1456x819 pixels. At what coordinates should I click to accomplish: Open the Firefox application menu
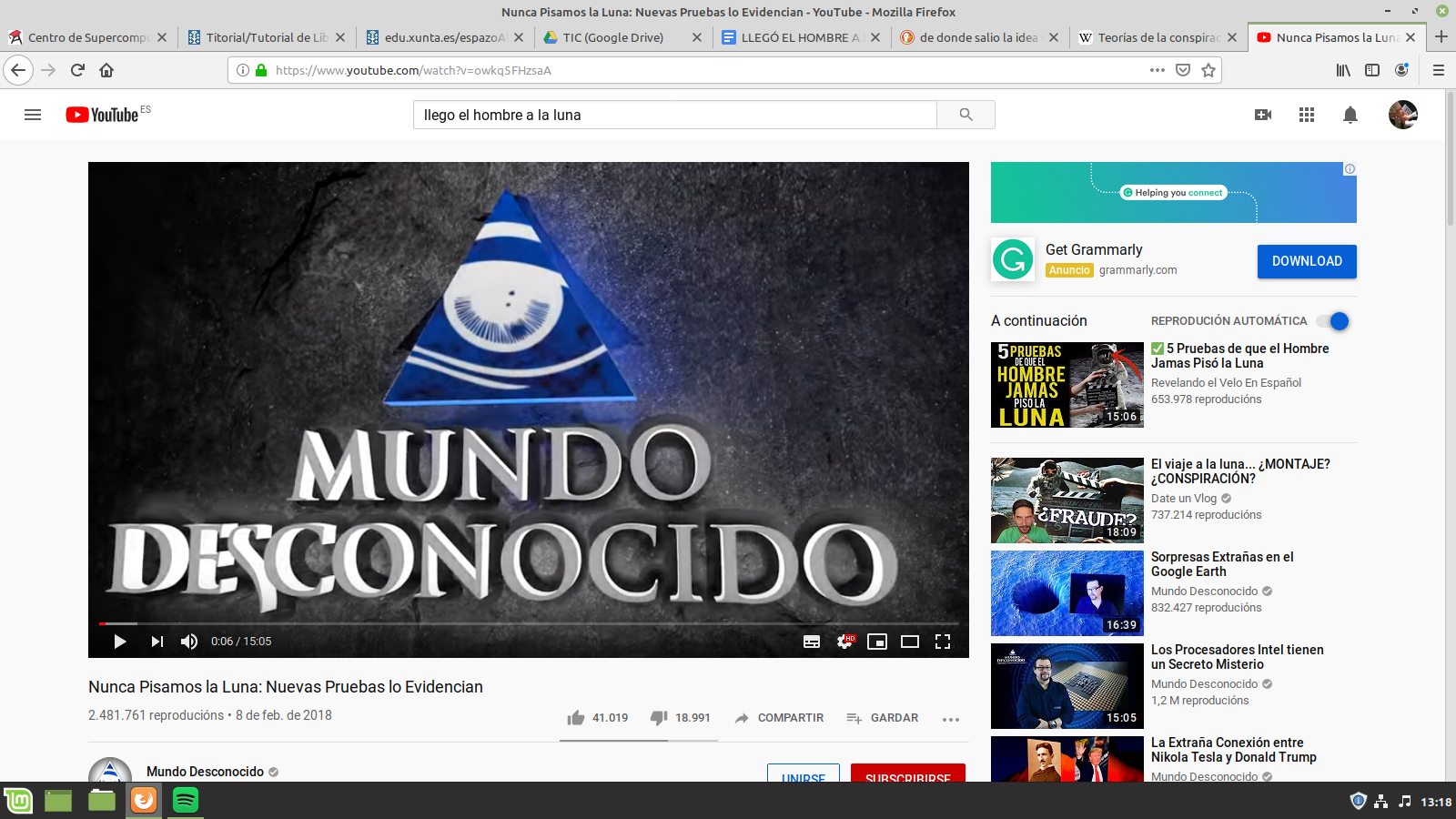click(x=1439, y=70)
